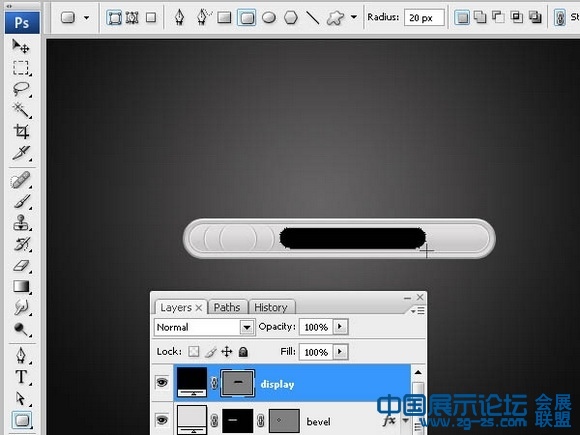The height and width of the screenshot is (435, 580).
Task: Select the Line tool in options bar
Action: pyautogui.click(x=313, y=17)
